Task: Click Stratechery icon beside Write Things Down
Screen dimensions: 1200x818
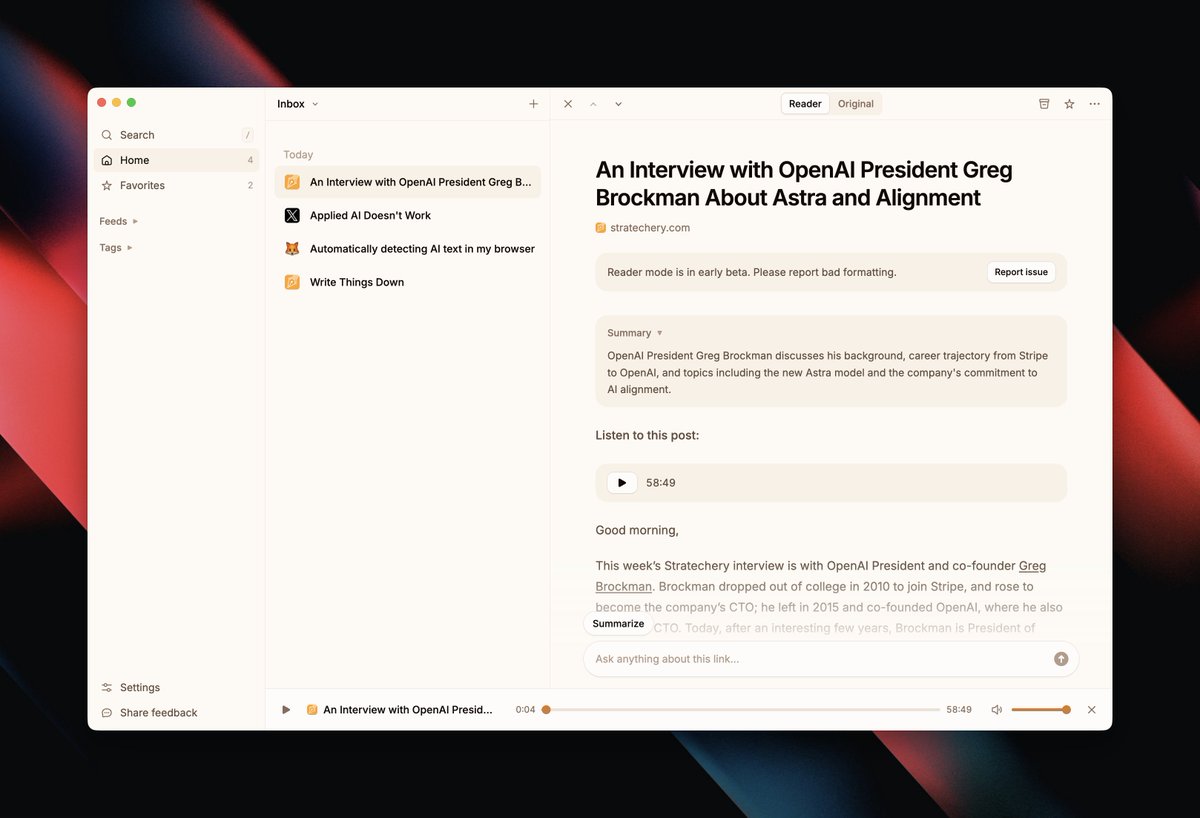Action: (292, 282)
